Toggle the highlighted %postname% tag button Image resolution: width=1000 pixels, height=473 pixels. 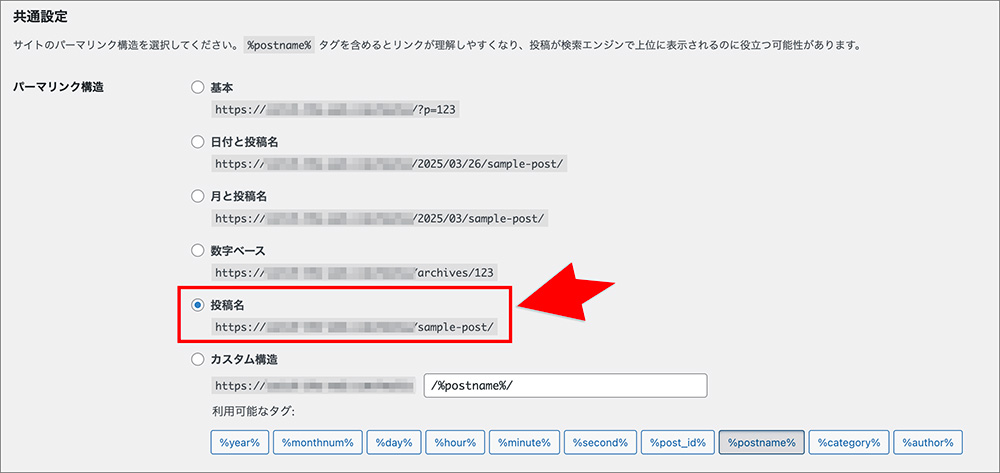coord(761,442)
